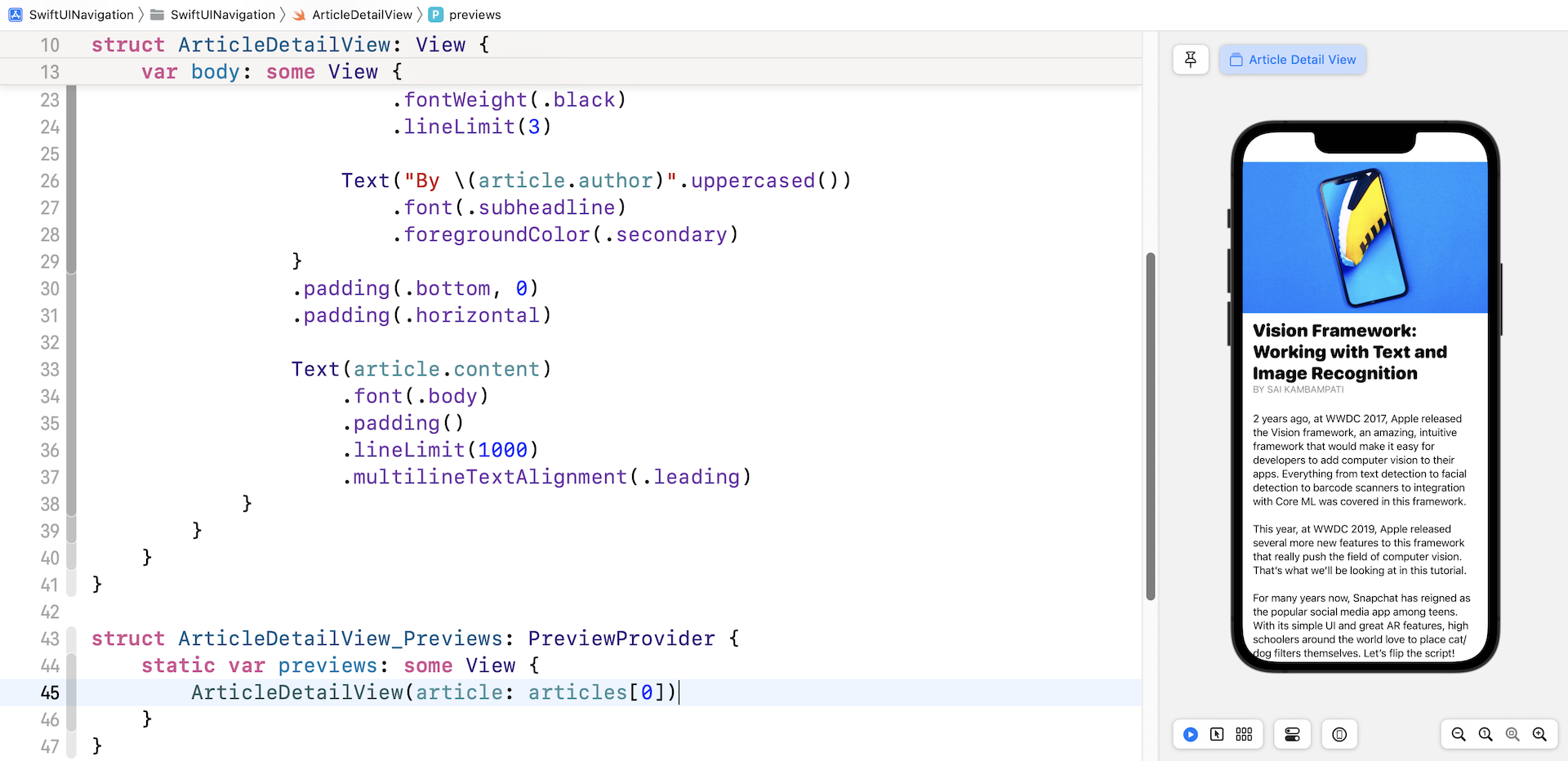This screenshot has width=1568, height=761.
Task: Click the Swift file icon in the breadcrumb
Action: [x=299, y=15]
